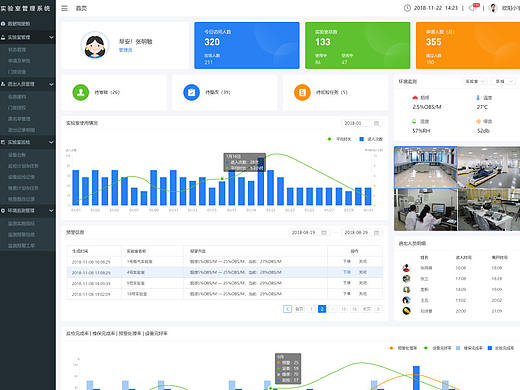Select the 首页 tab in top bar
Screen dimensions: 520x390
81,8
